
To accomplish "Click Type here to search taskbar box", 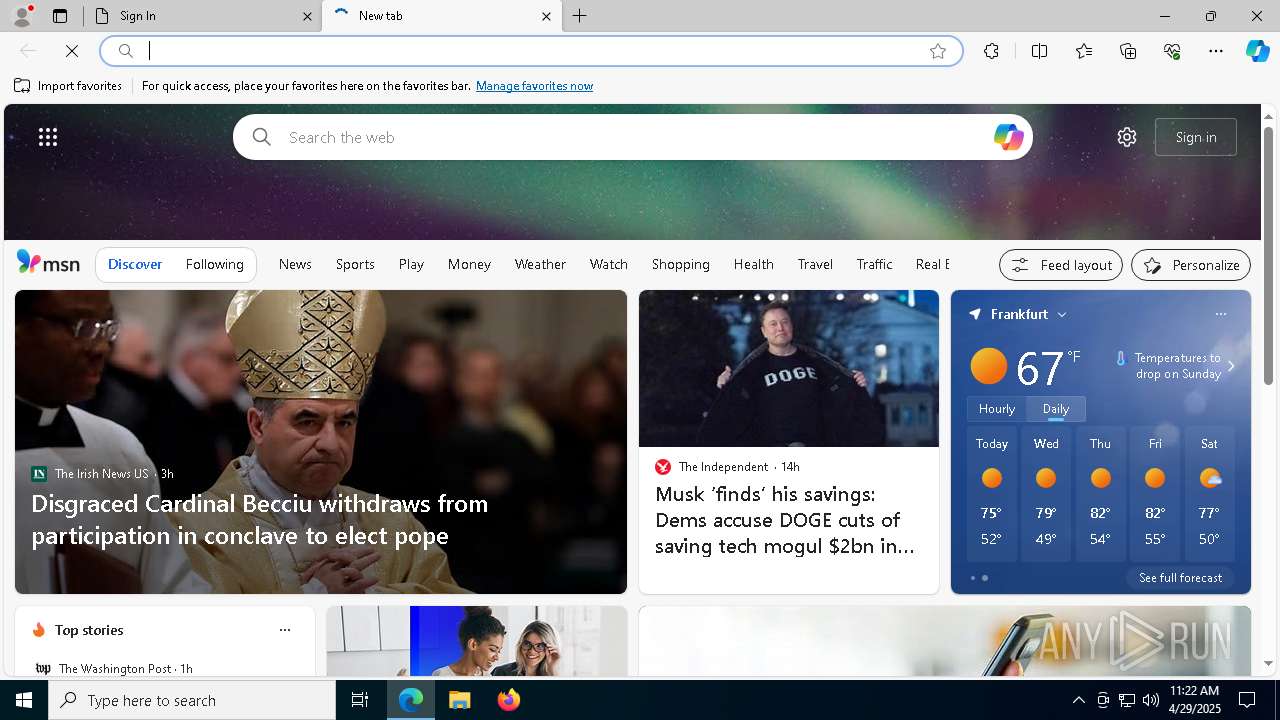I will [x=192, y=700].
